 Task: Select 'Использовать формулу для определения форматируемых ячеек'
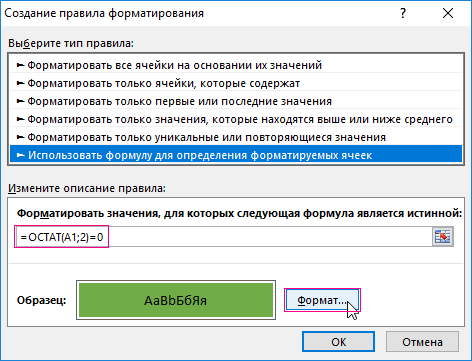pyautogui.click(x=236, y=155)
